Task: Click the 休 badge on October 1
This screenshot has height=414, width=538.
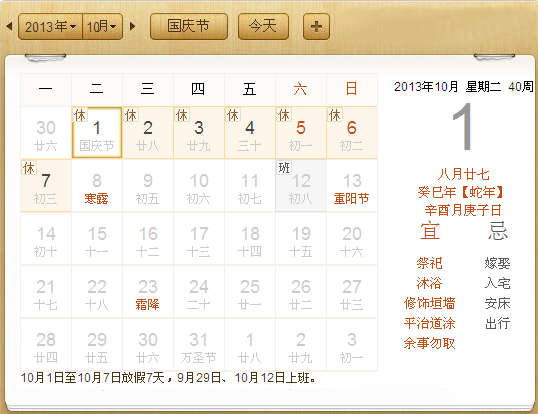Action: tap(80, 115)
